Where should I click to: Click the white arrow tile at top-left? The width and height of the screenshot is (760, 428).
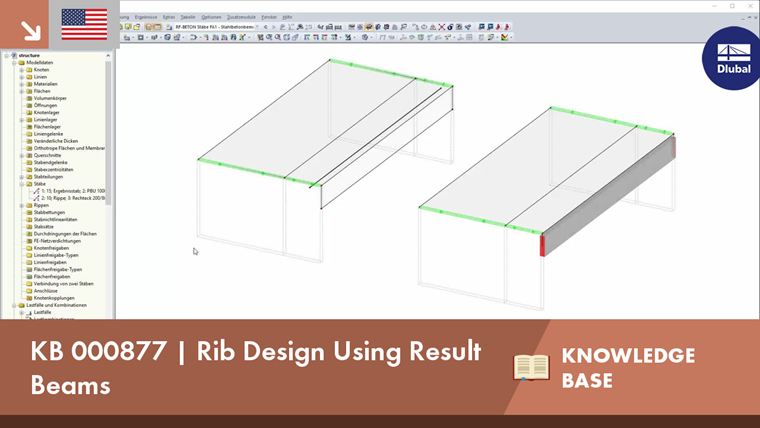(24, 24)
